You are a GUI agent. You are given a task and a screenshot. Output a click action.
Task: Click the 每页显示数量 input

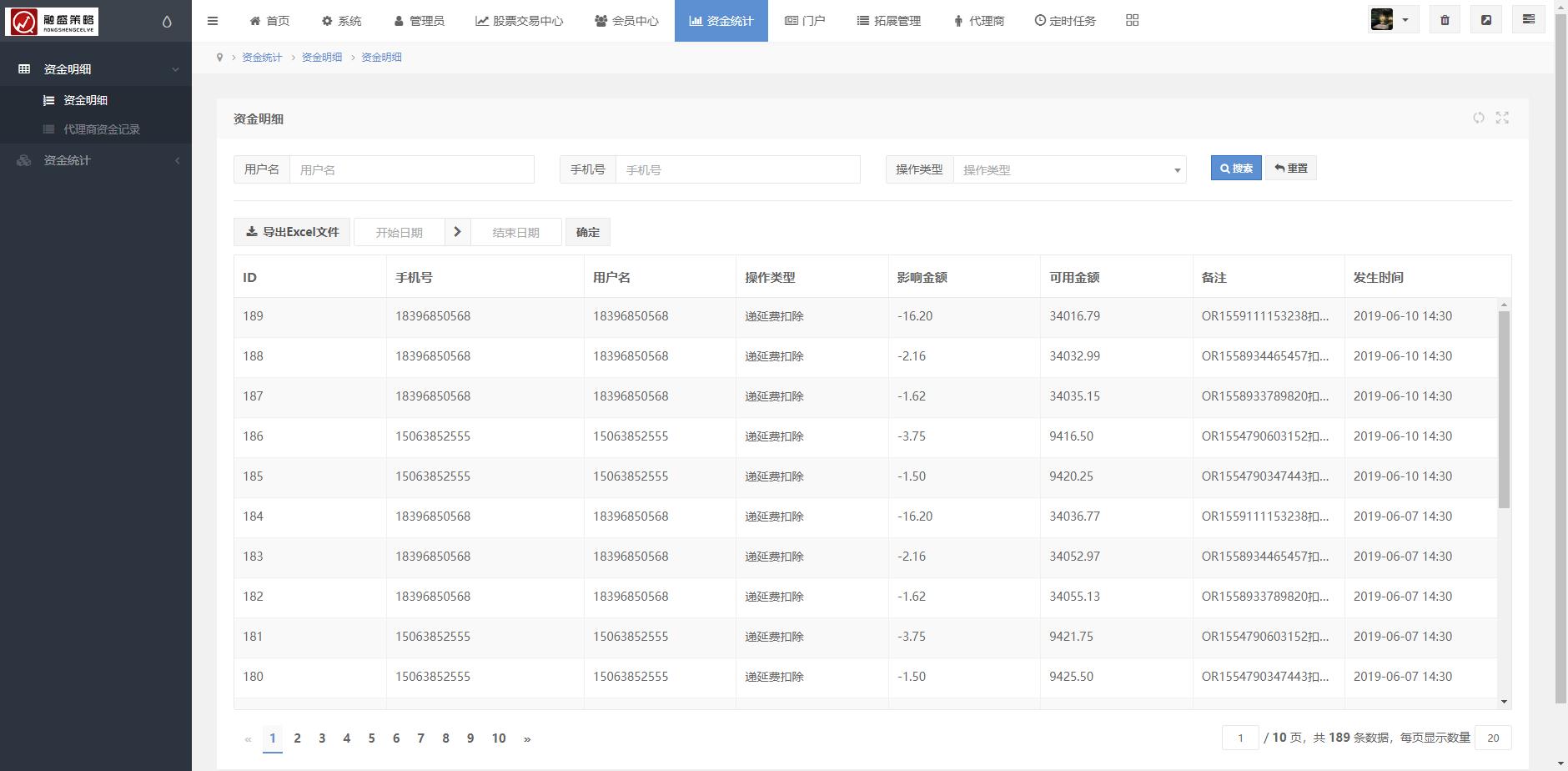(x=1493, y=738)
